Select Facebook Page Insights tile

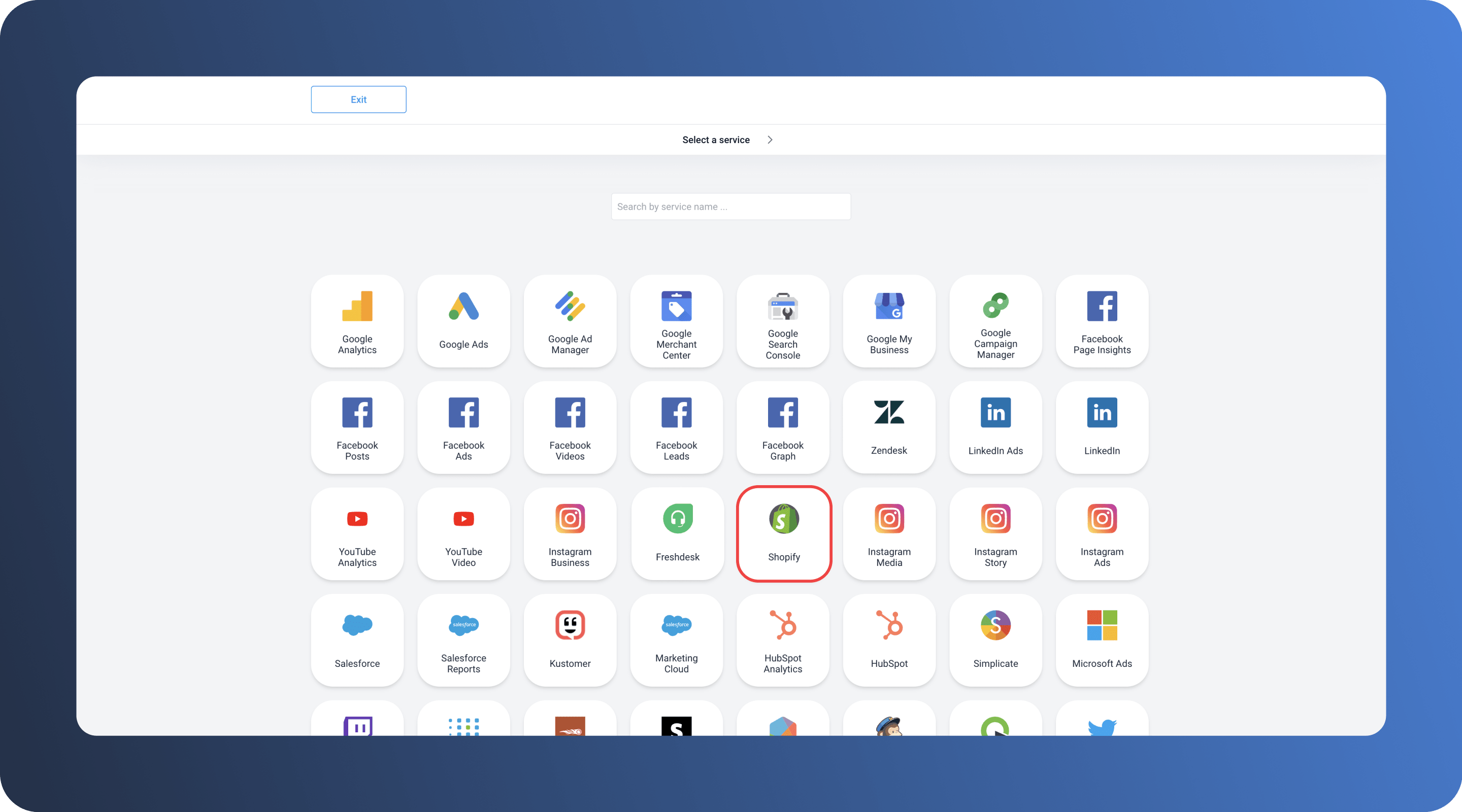[x=1102, y=321]
